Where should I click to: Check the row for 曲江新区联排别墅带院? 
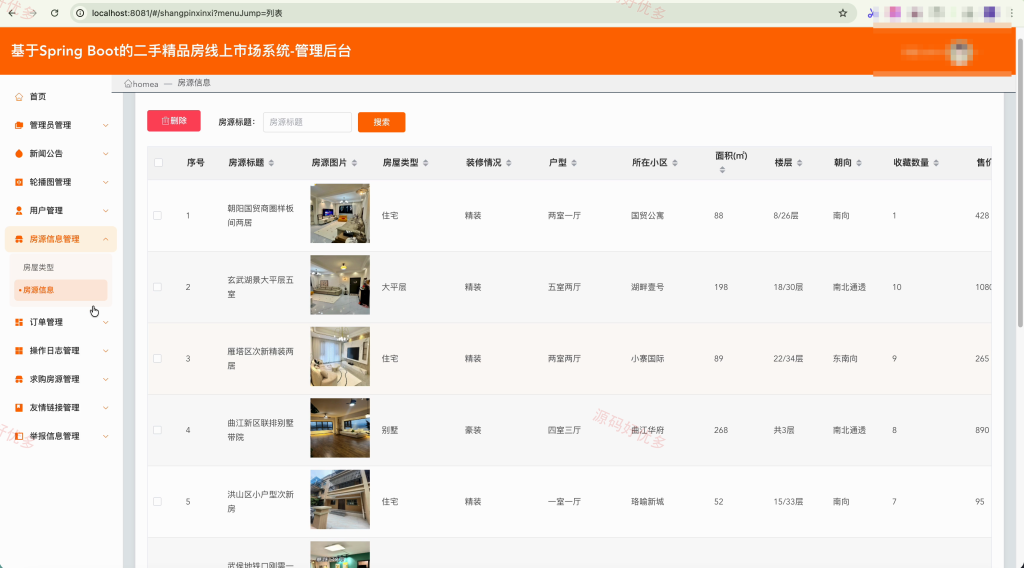click(x=157, y=430)
